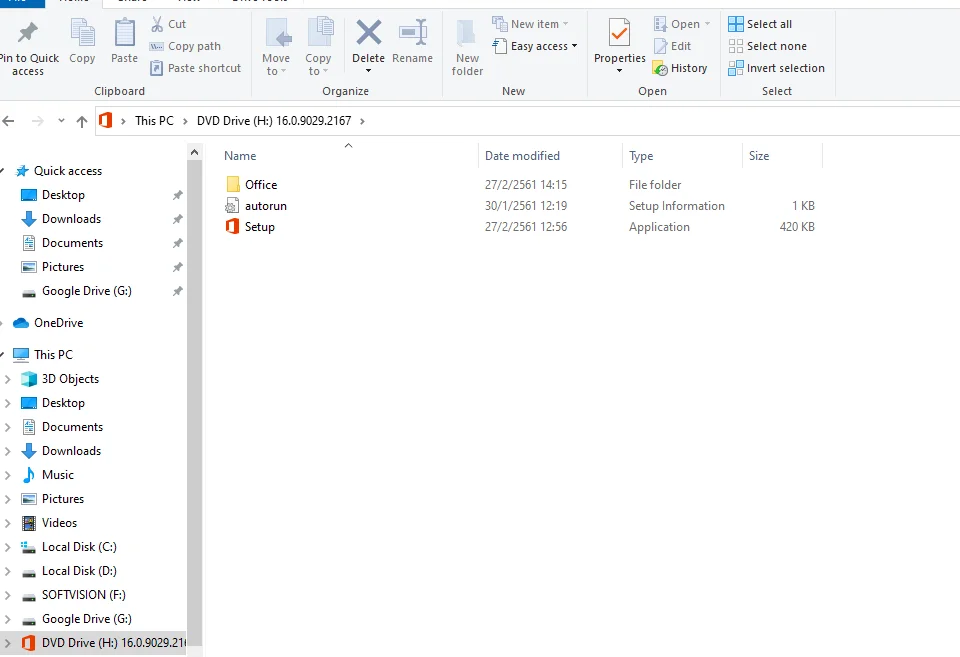
Task: Click Copy path in Clipboard group
Action: [185, 46]
